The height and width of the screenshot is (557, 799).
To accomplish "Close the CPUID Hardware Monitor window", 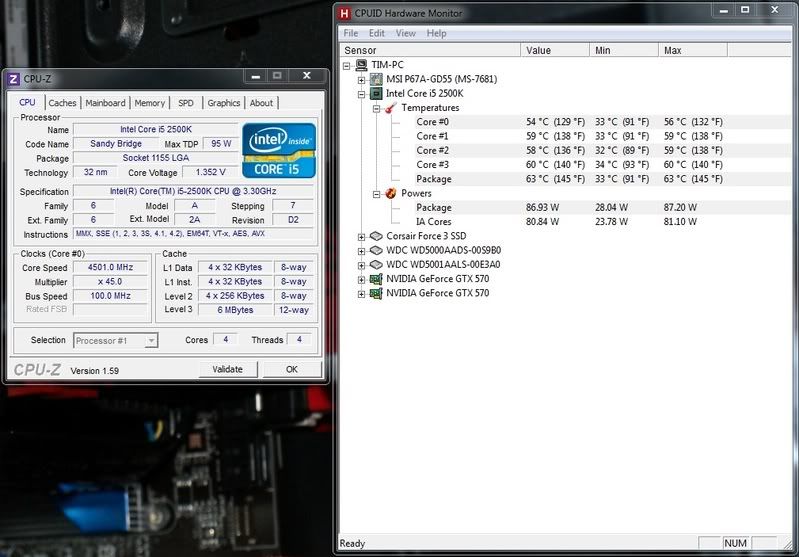I will pyautogui.click(x=775, y=10).
